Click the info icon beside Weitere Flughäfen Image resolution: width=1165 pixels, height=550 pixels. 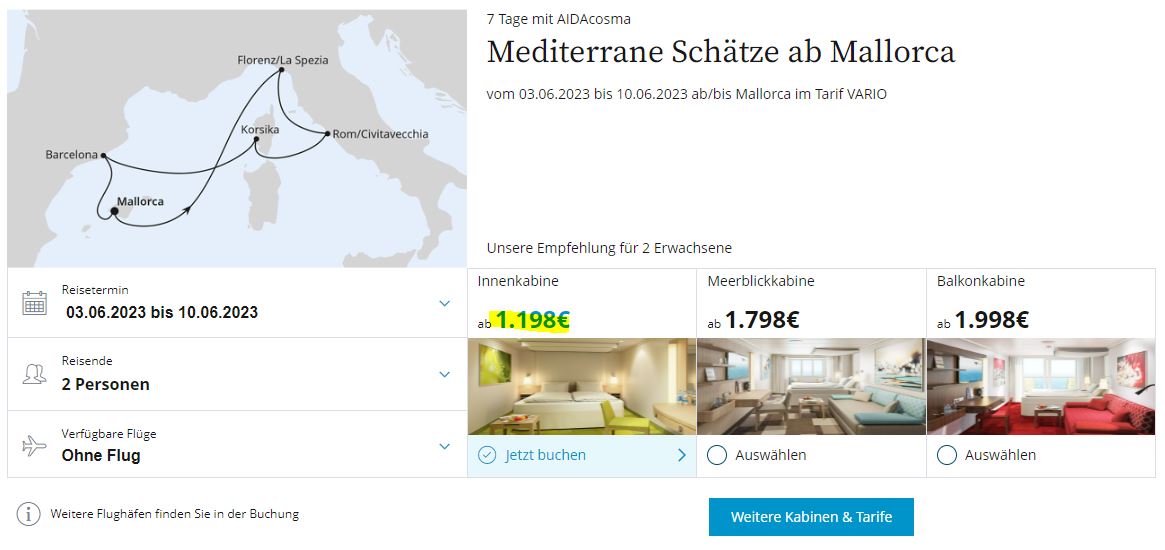(x=28, y=514)
